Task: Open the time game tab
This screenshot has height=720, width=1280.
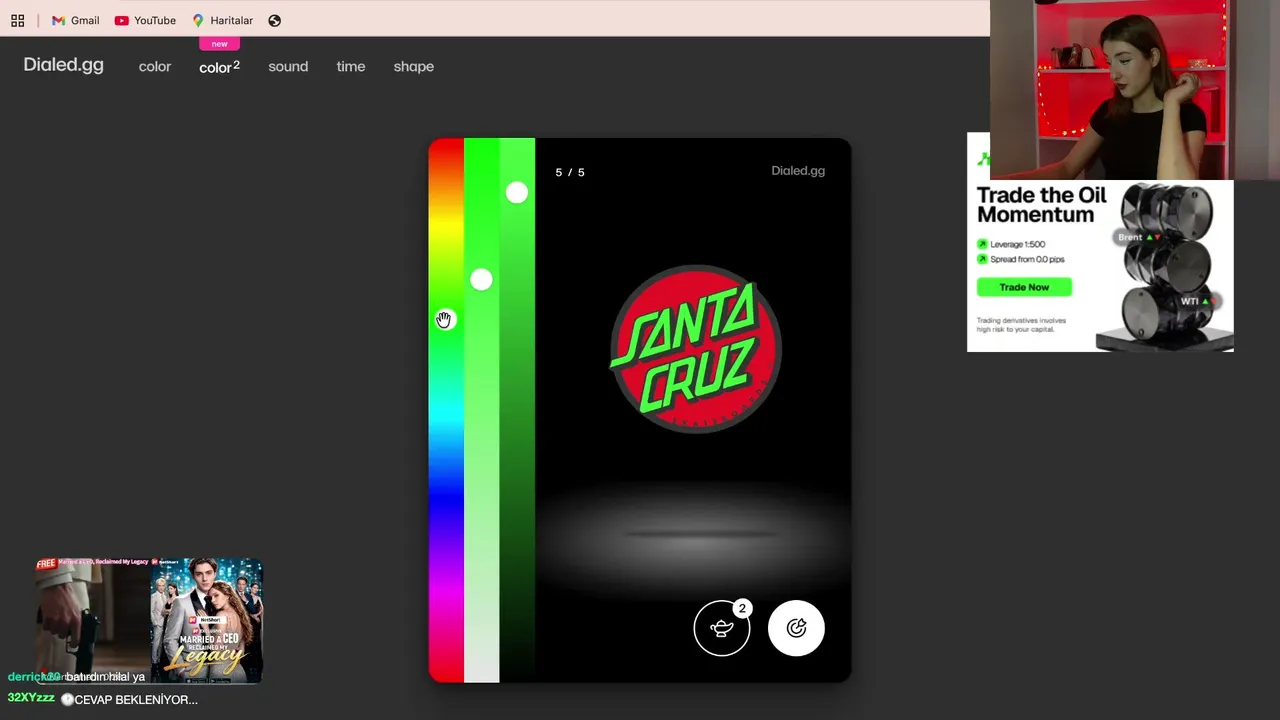Action: pyautogui.click(x=351, y=67)
